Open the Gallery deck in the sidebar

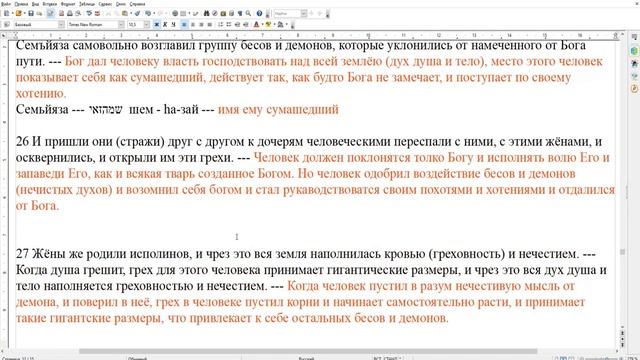(634, 76)
